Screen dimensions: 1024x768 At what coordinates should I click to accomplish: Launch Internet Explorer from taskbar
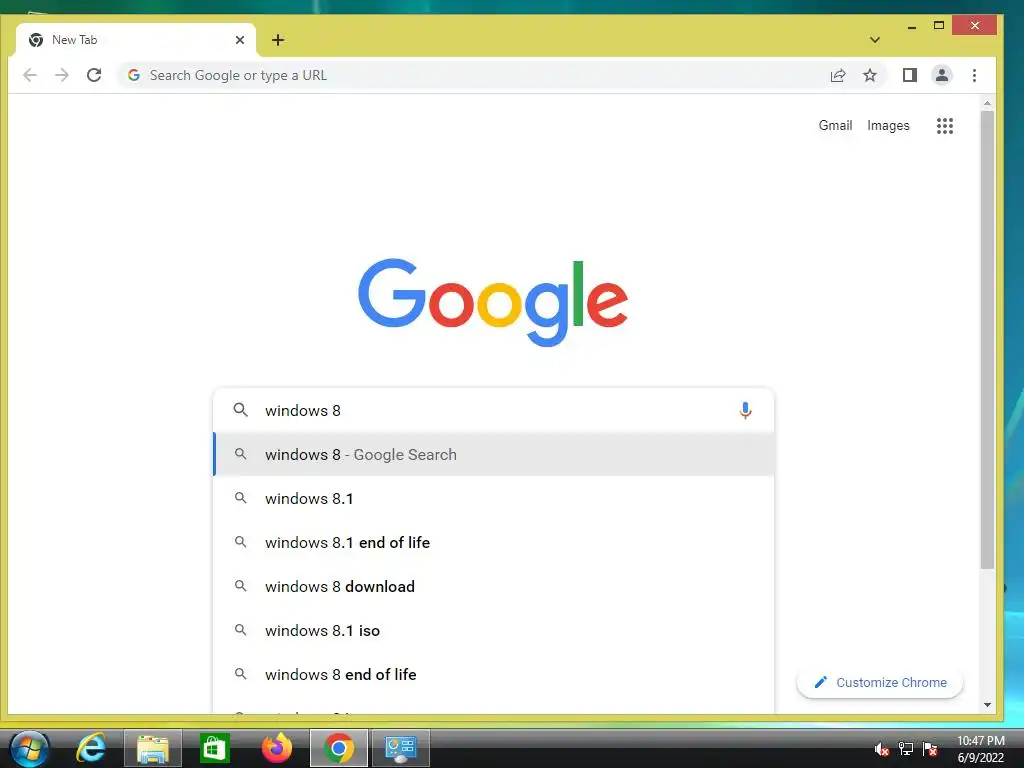(x=91, y=748)
